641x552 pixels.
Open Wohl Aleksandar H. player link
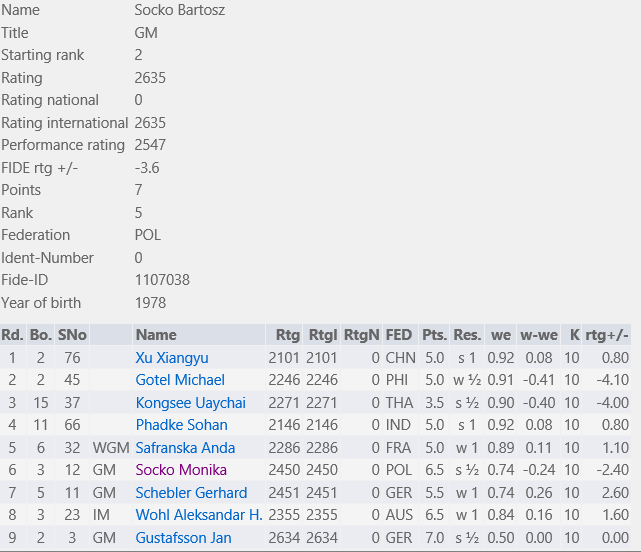(x=199, y=515)
